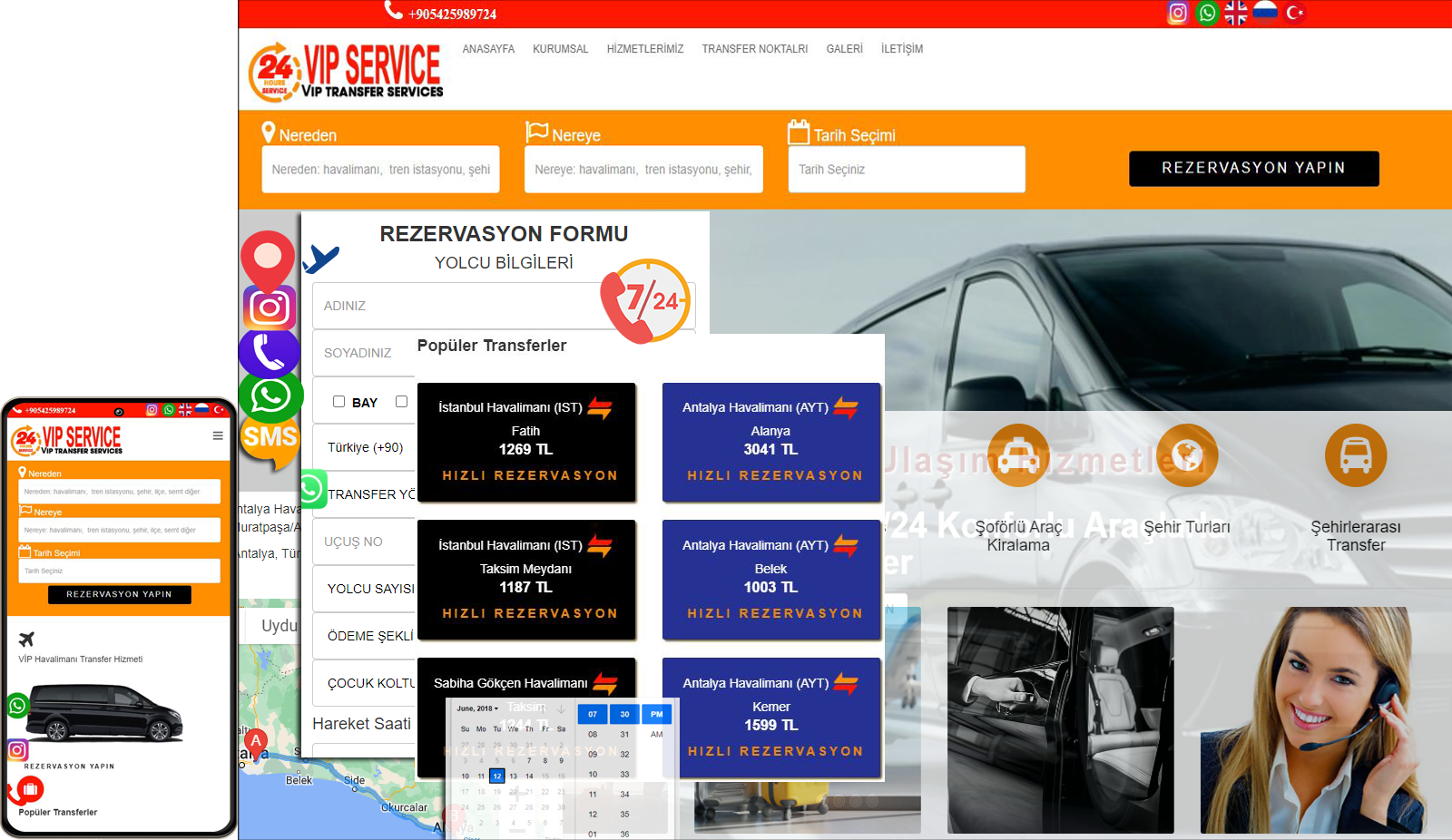This screenshot has width=1452, height=840.
Task: Open the KURUMSAL menu item
Action: pyautogui.click(x=560, y=49)
